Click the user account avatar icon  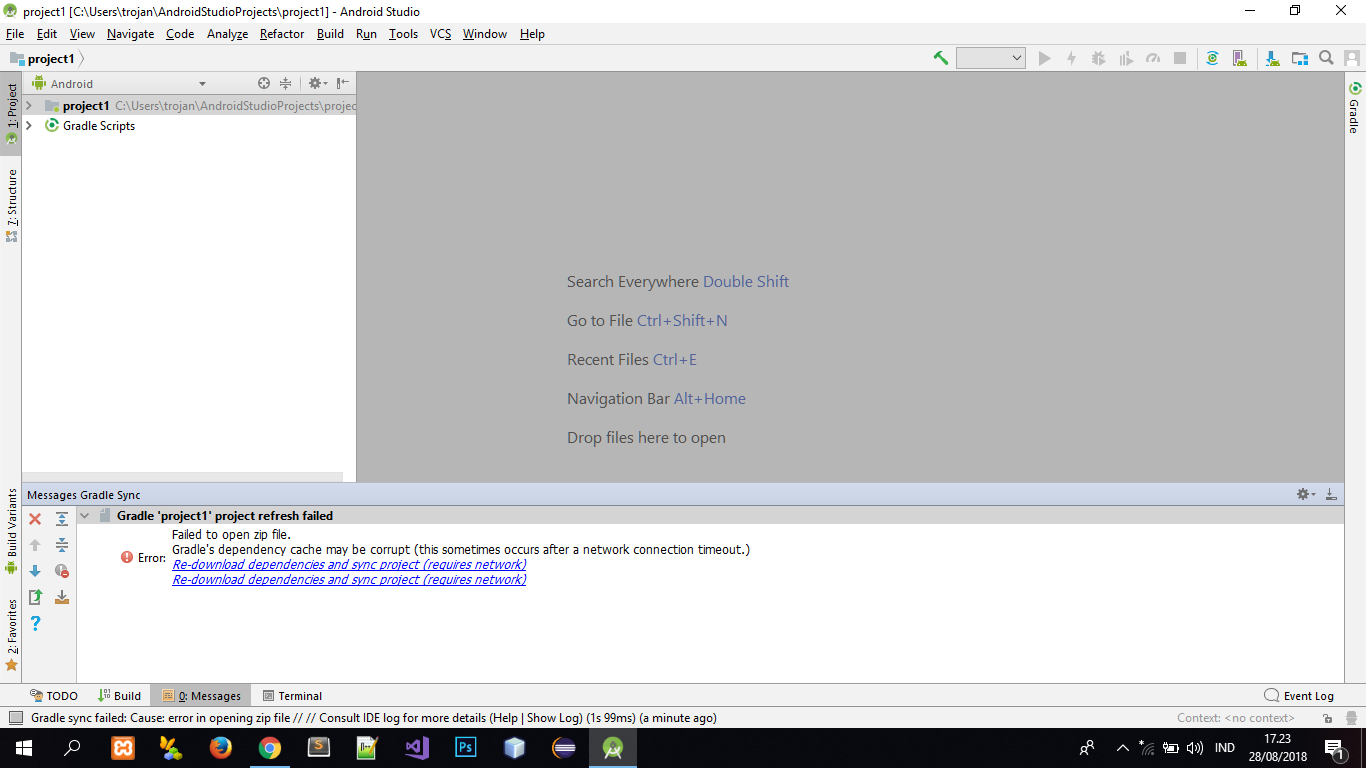[1352, 58]
